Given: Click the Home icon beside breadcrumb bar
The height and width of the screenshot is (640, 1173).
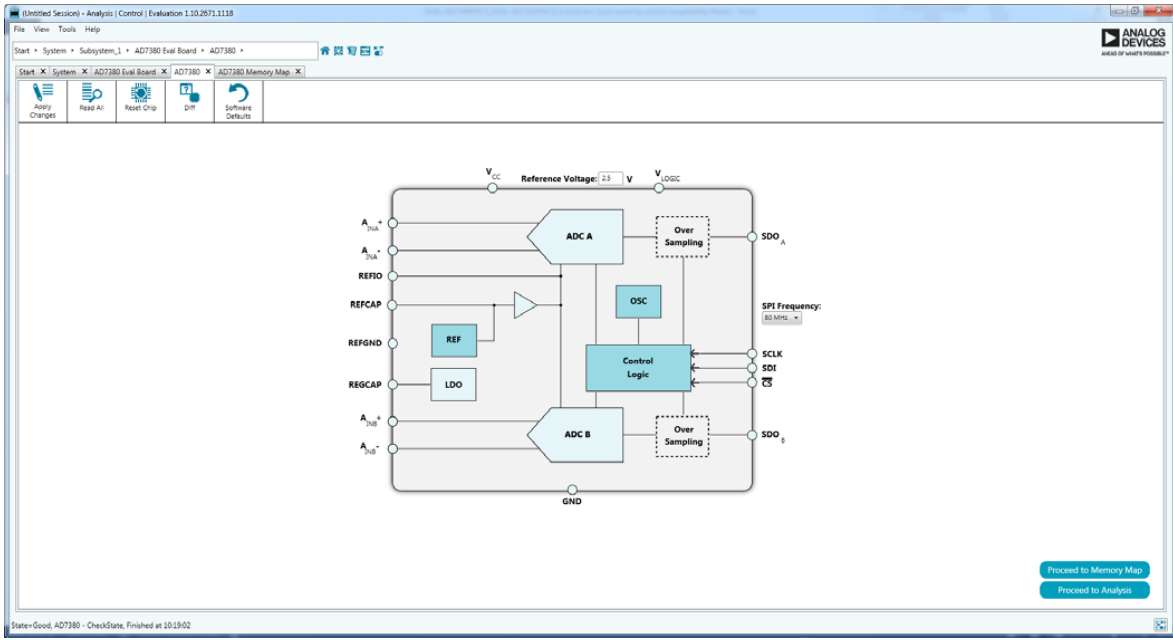Looking at the screenshot, I should (x=325, y=50).
